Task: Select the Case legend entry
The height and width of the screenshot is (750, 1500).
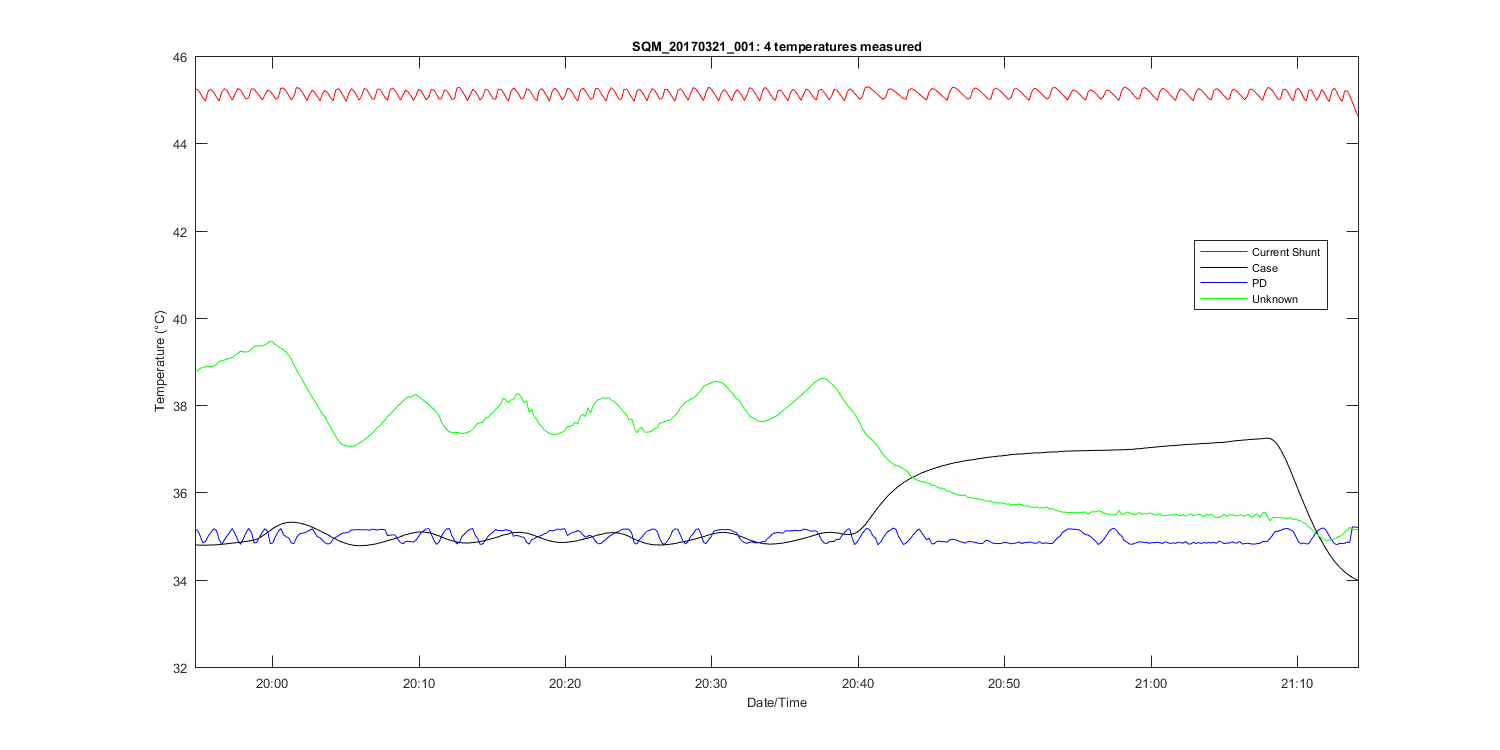Action: [1264, 268]
